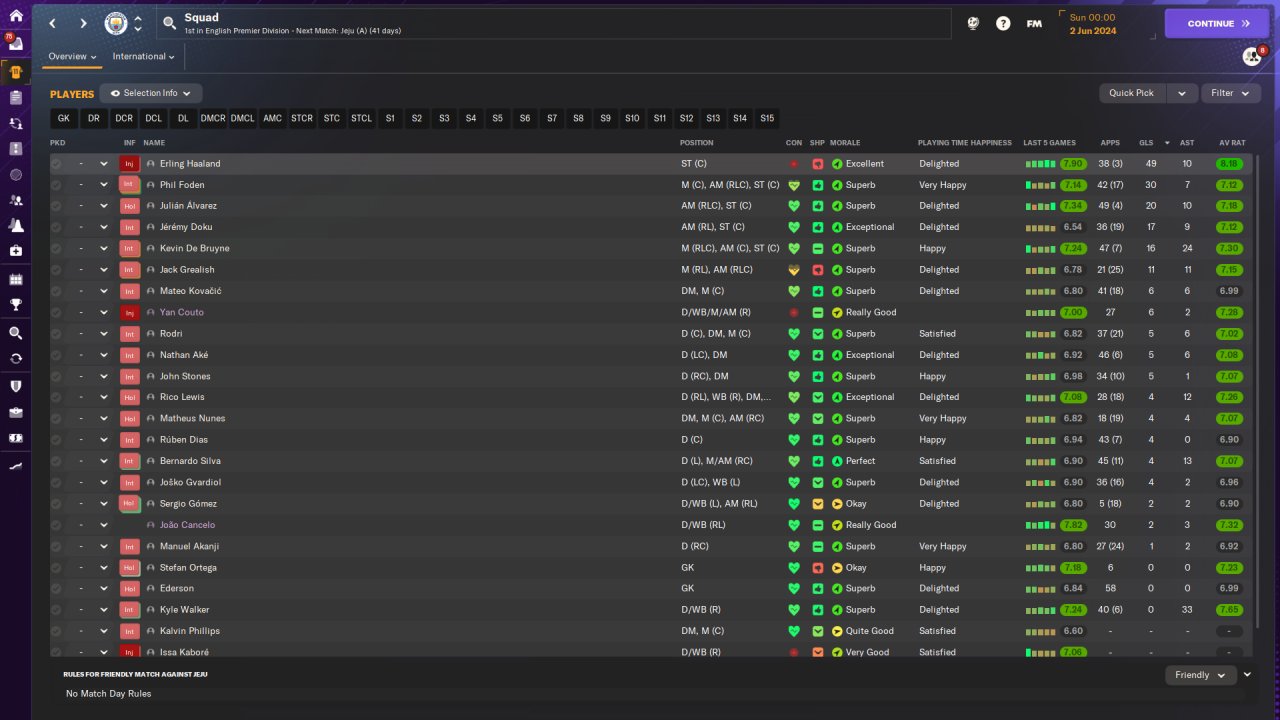Sort the squad by the NAME column
The image size is (1280, 720).
tap(154, 143)
